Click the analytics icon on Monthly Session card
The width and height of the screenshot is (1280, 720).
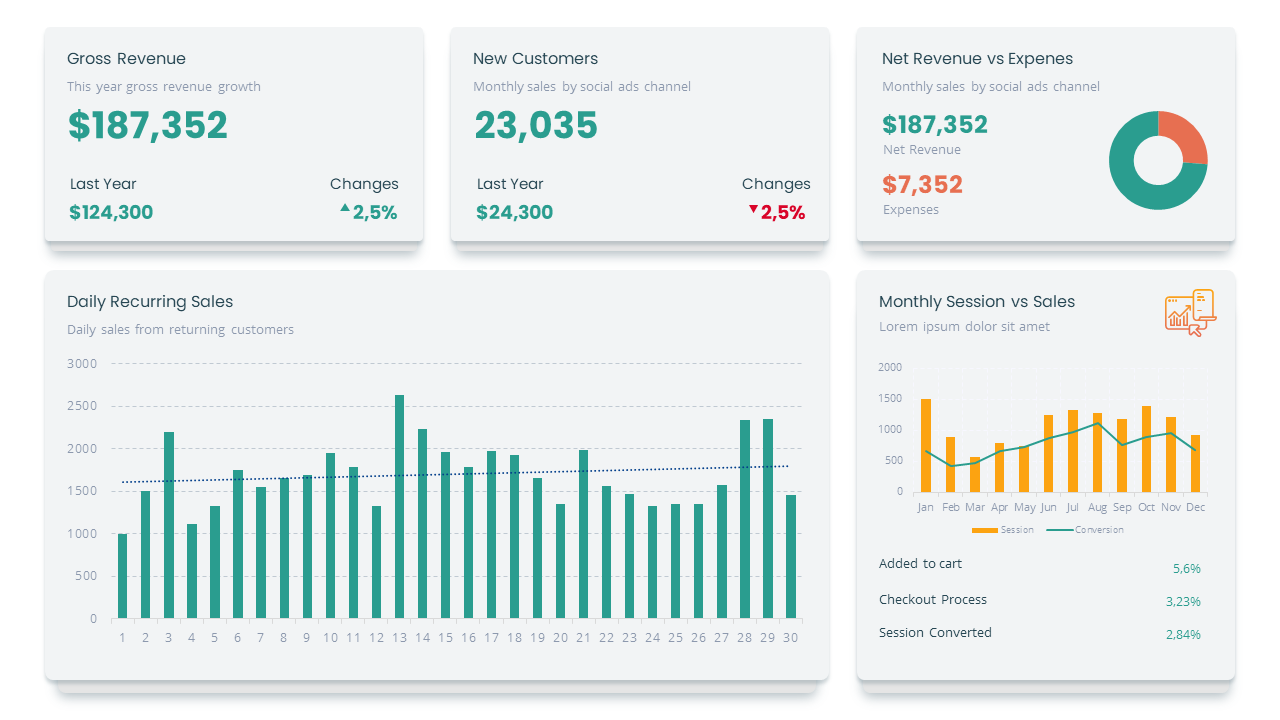click(x=1190, y=313)
